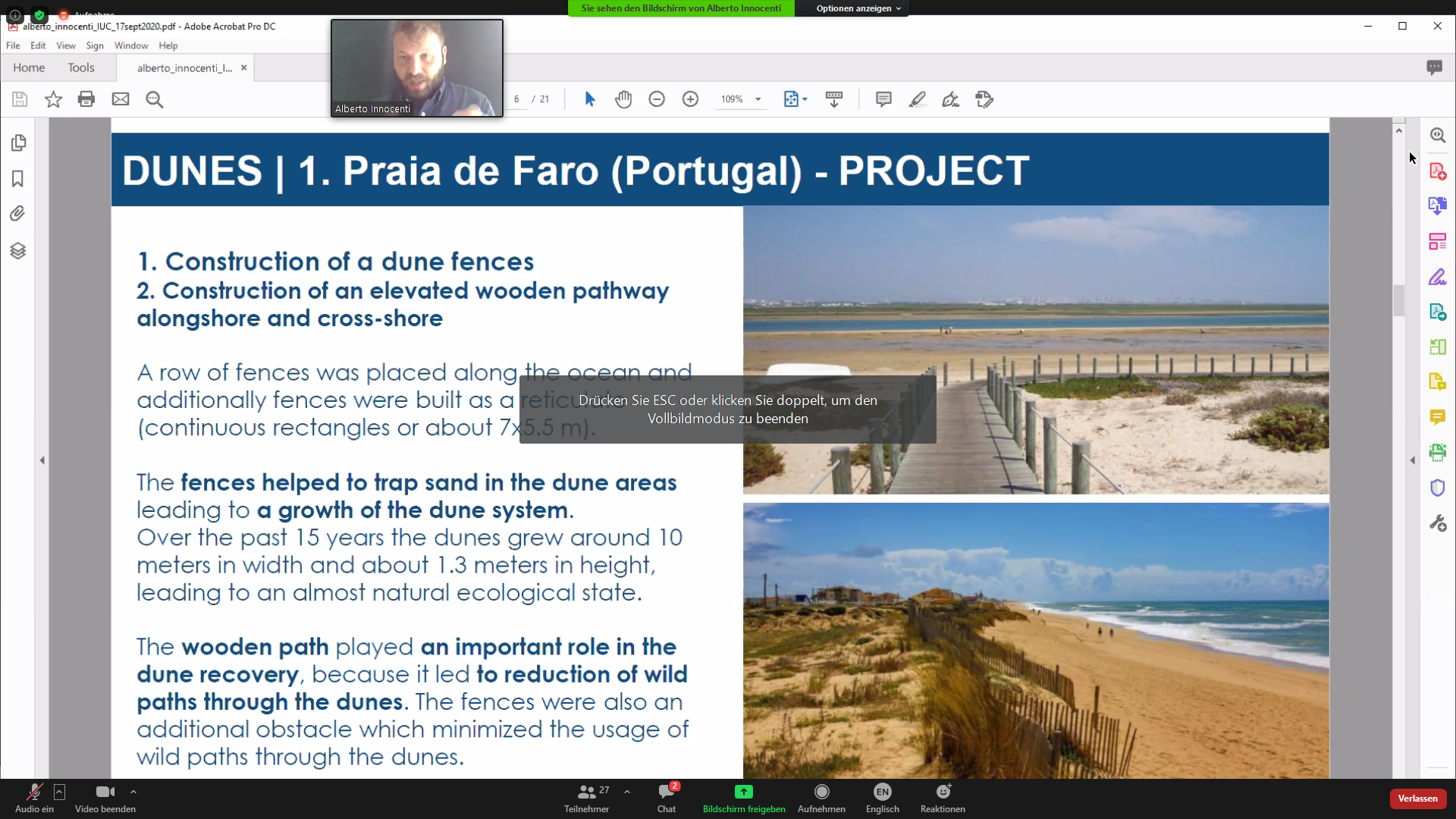Click the zoom in plus icon
Screen dimensions: 1456x819
pos(690,99)
